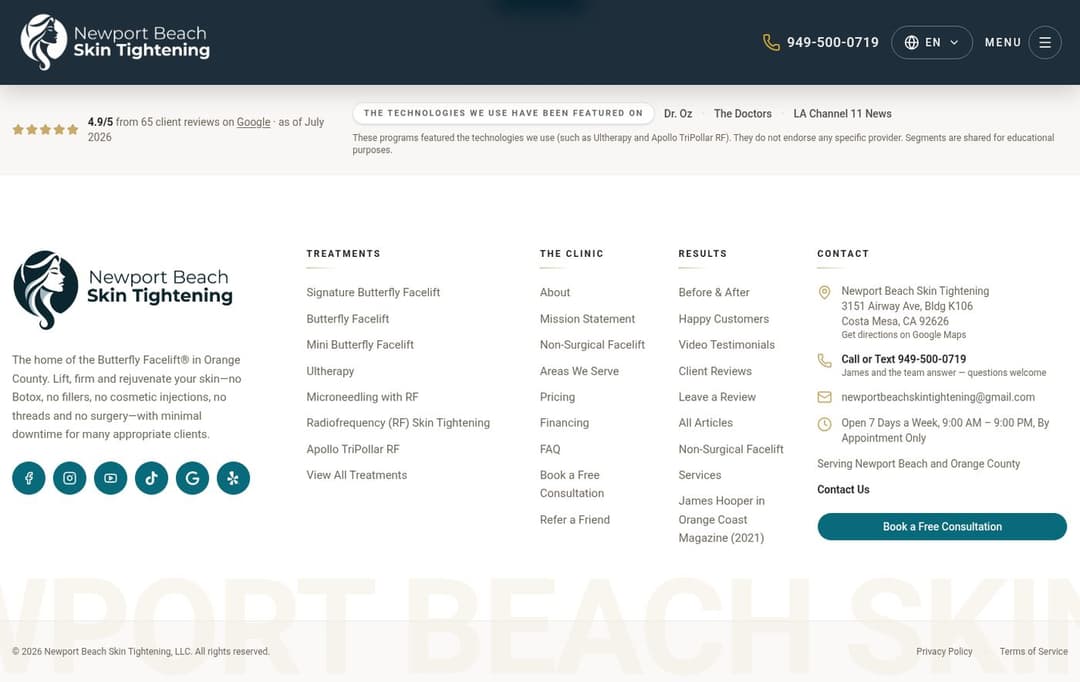1080x682 pixels.
Task: Open Microneedling with RF link
Action: coord(362,397)
